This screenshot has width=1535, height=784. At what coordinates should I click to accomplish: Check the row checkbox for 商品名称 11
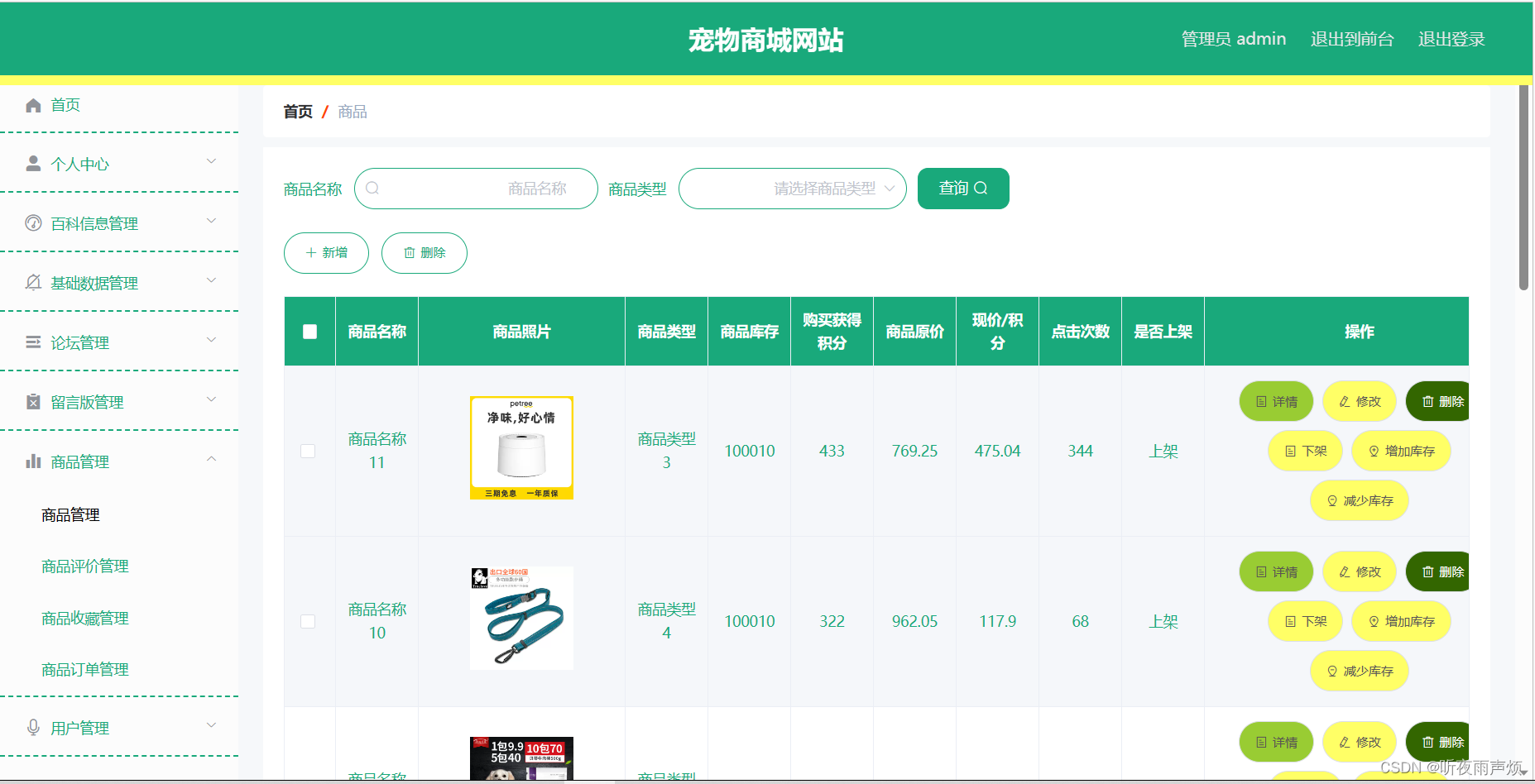(308, 451)
